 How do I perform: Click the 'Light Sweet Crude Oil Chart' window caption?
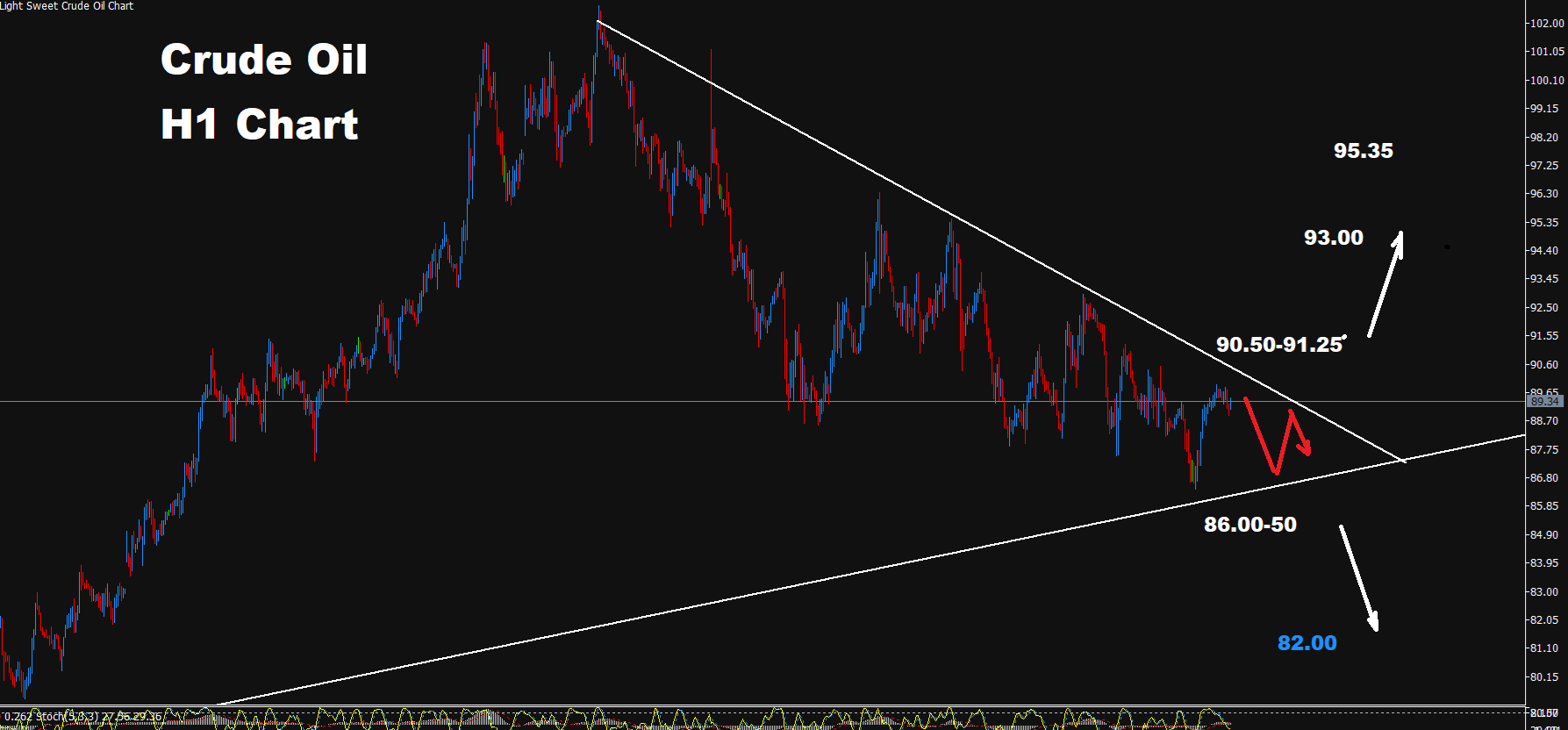[67, 6]
